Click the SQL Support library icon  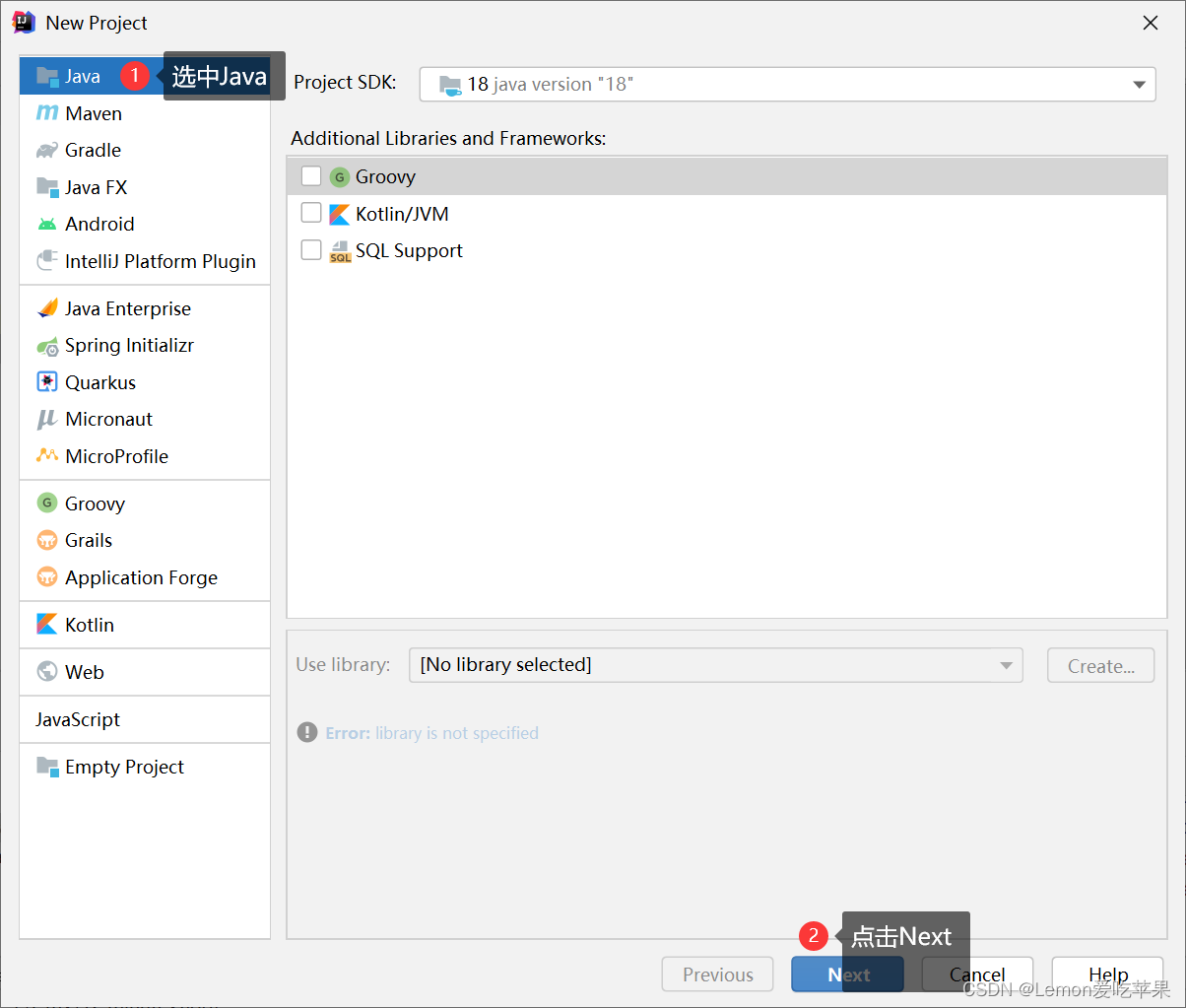tap(340, 251)
